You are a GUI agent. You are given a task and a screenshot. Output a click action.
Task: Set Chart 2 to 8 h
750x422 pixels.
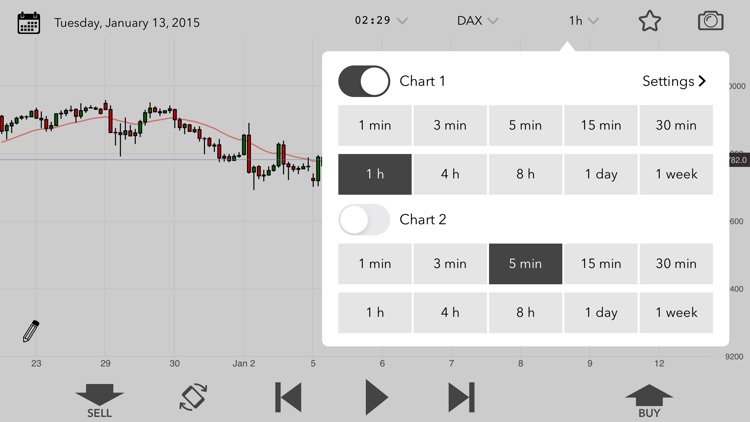(525, 312)
